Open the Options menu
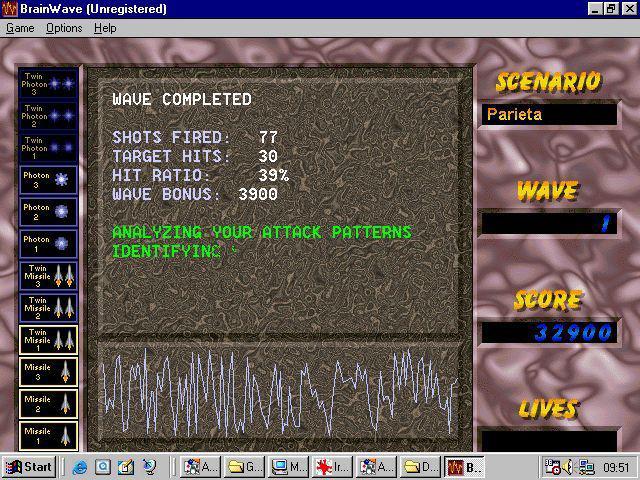This screenshot has height=480, width=640. [64, 28]
